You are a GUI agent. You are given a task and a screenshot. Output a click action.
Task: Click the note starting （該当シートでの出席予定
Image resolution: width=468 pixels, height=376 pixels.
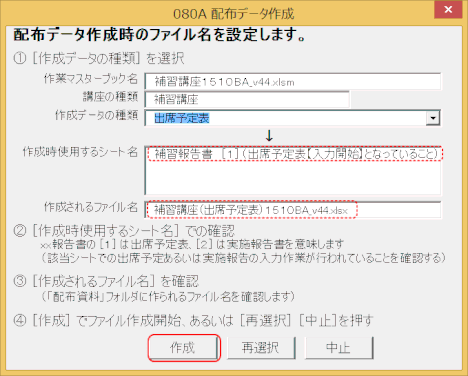[243, 258]
